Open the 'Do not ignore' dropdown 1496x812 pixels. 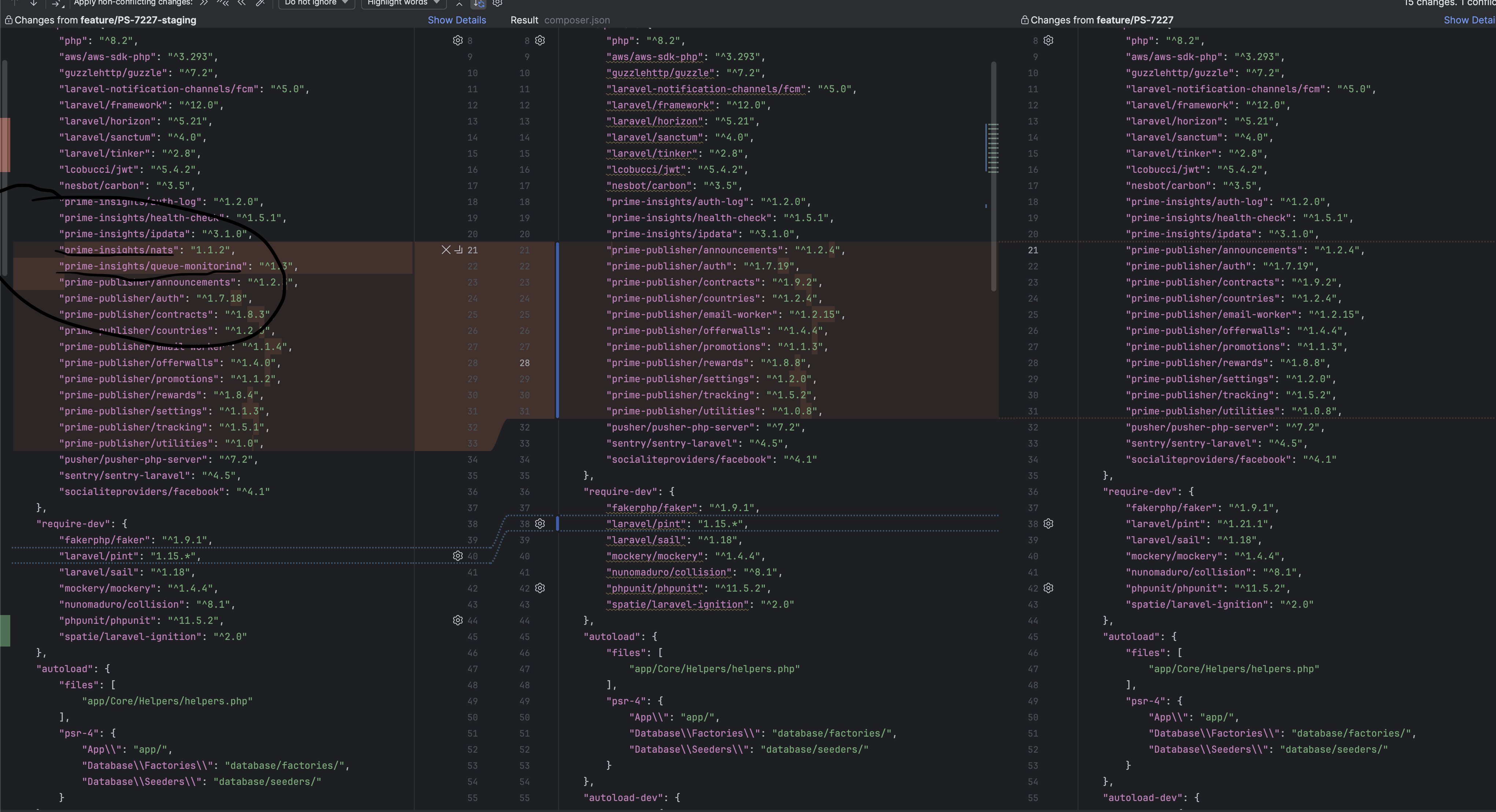coord(316,3)
